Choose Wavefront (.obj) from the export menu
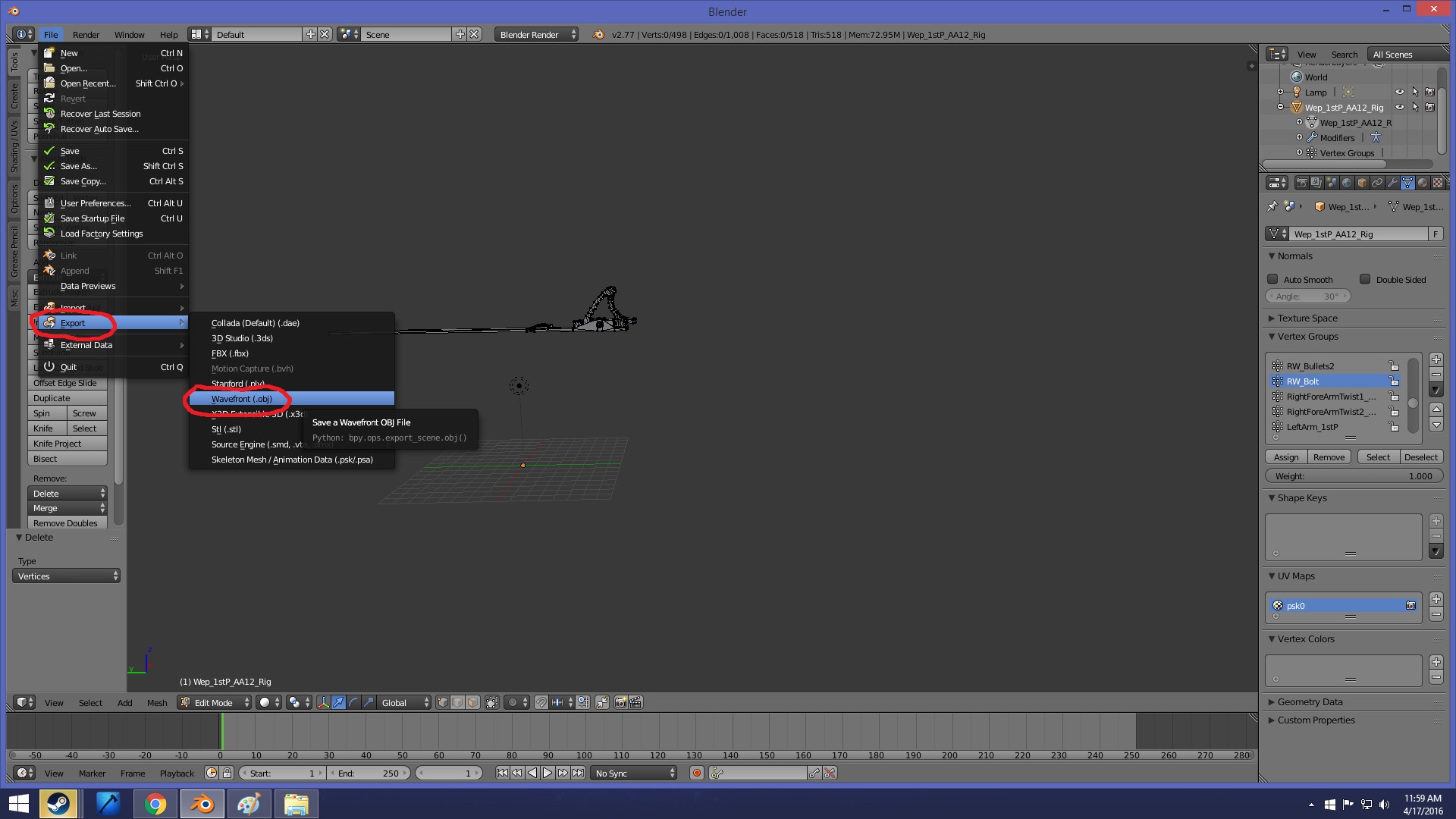This screenshot has height=819, width=1456. pos(242,399)
